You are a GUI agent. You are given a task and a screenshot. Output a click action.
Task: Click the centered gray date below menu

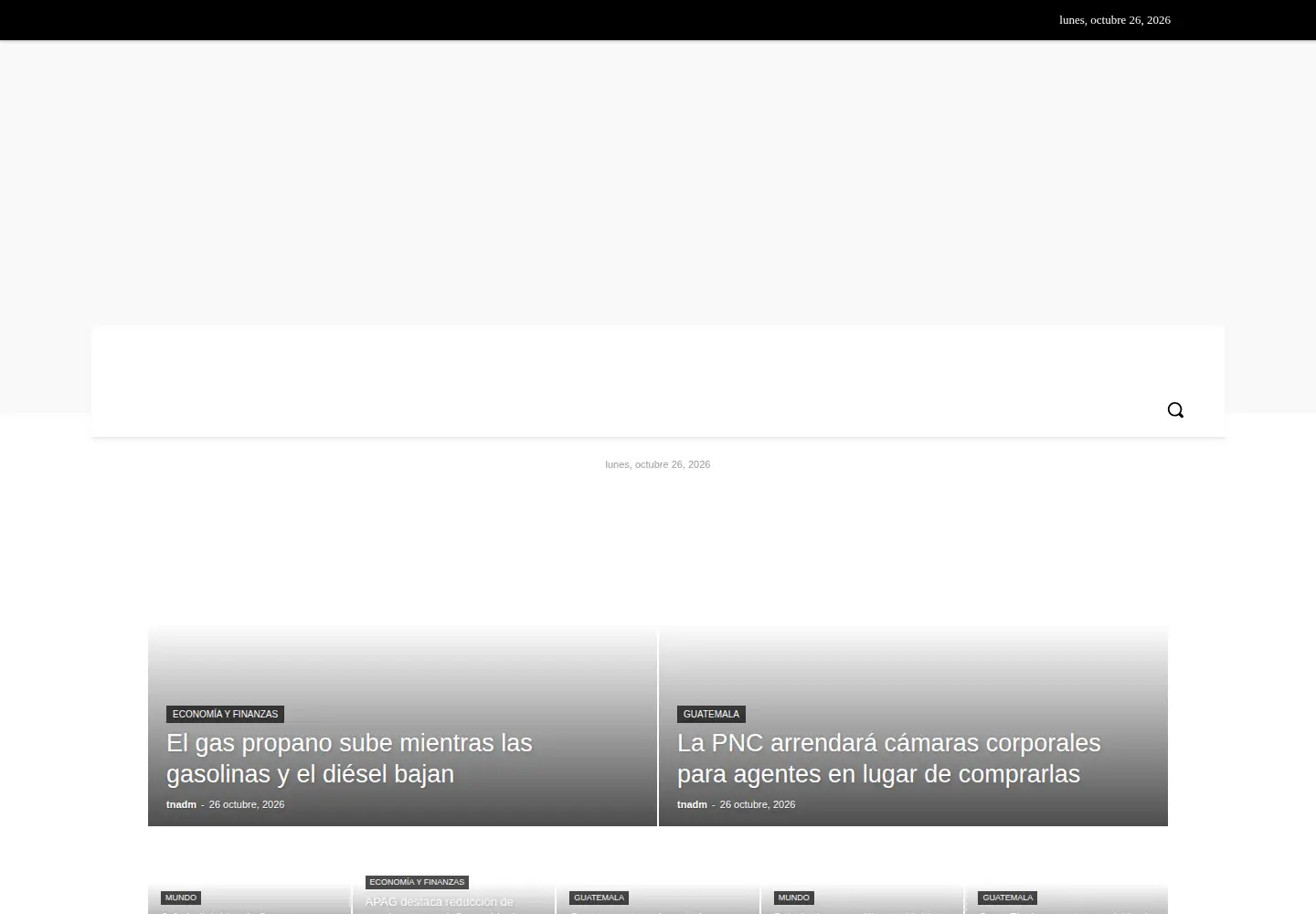point(658,464)
